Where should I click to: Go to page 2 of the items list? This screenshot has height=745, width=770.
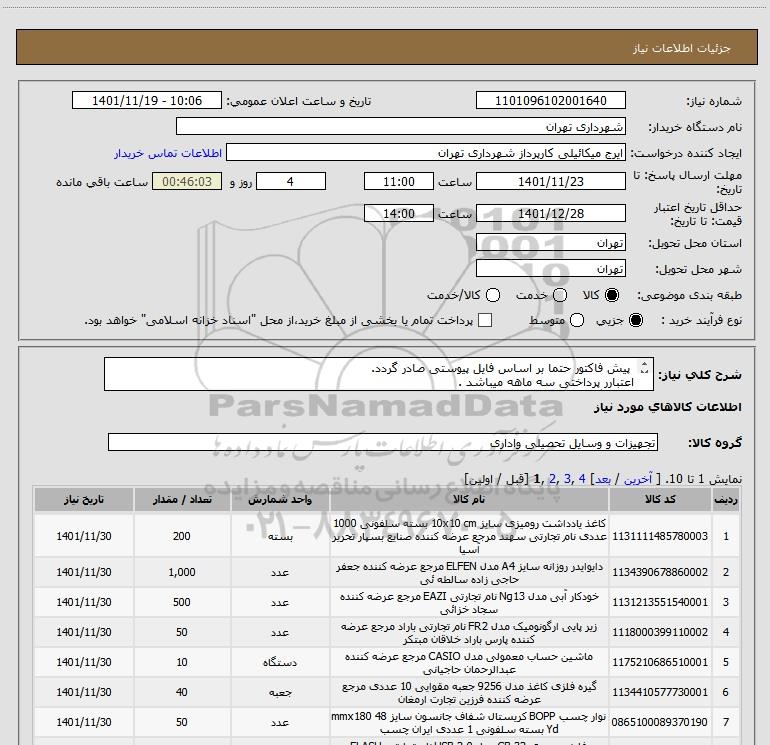[x=553, y=478]
